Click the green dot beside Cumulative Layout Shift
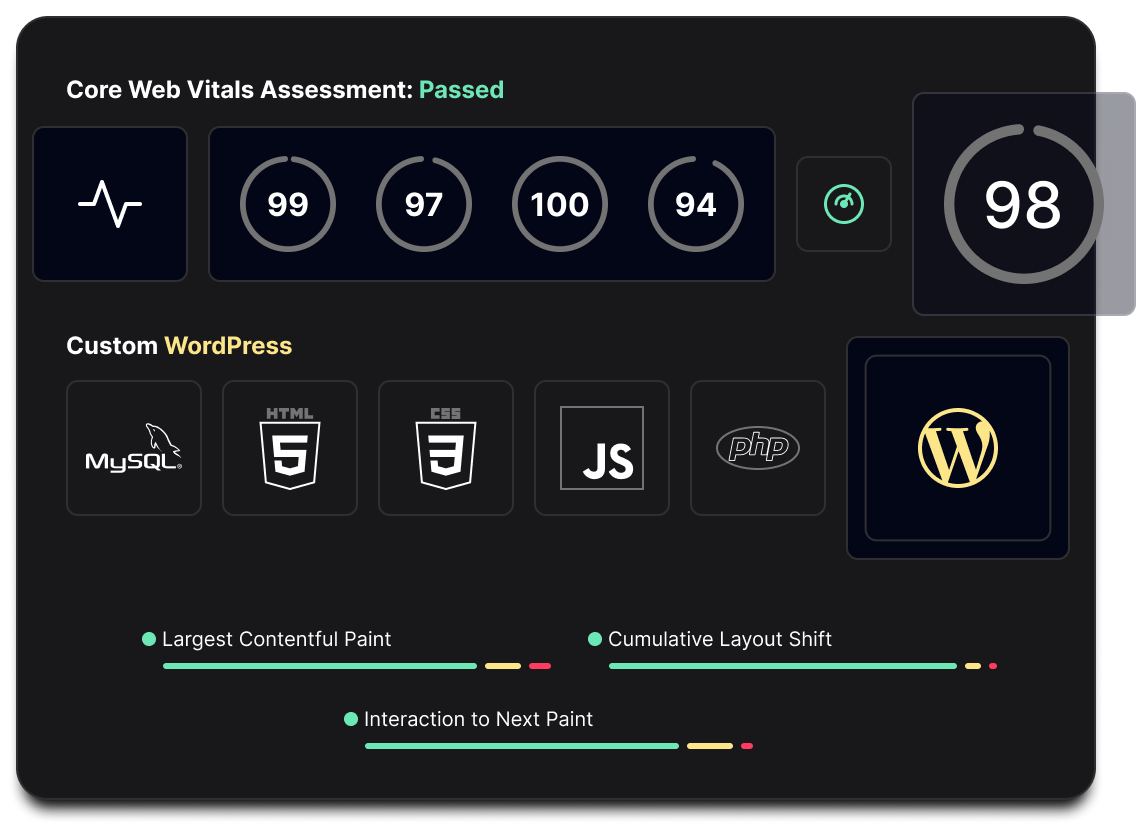Image resolution: width=1136 pixels, height=824 pixels. pyautogui.click(x=595, y=638)
